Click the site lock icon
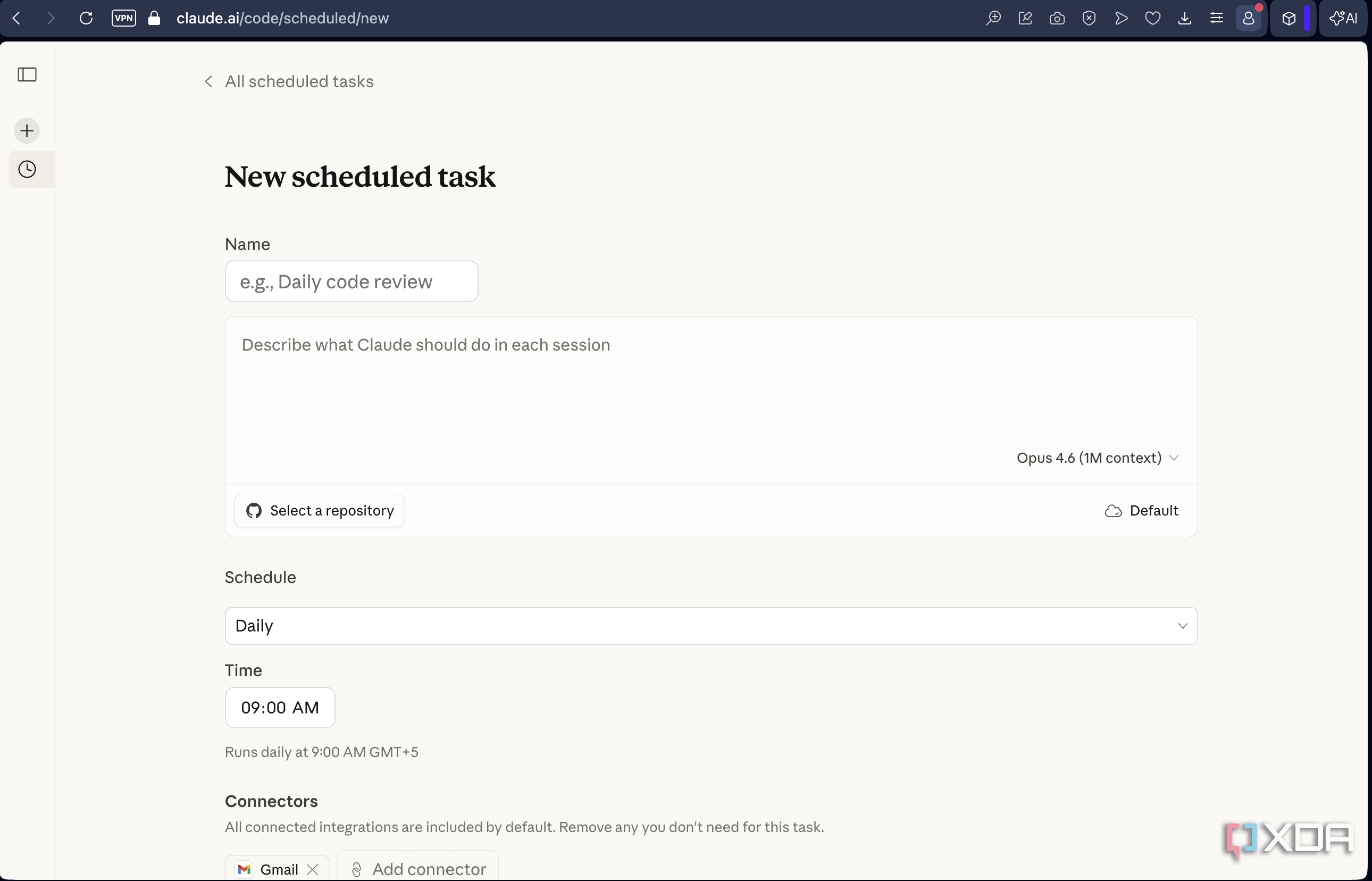1372x881 pixels. [154, 18]
